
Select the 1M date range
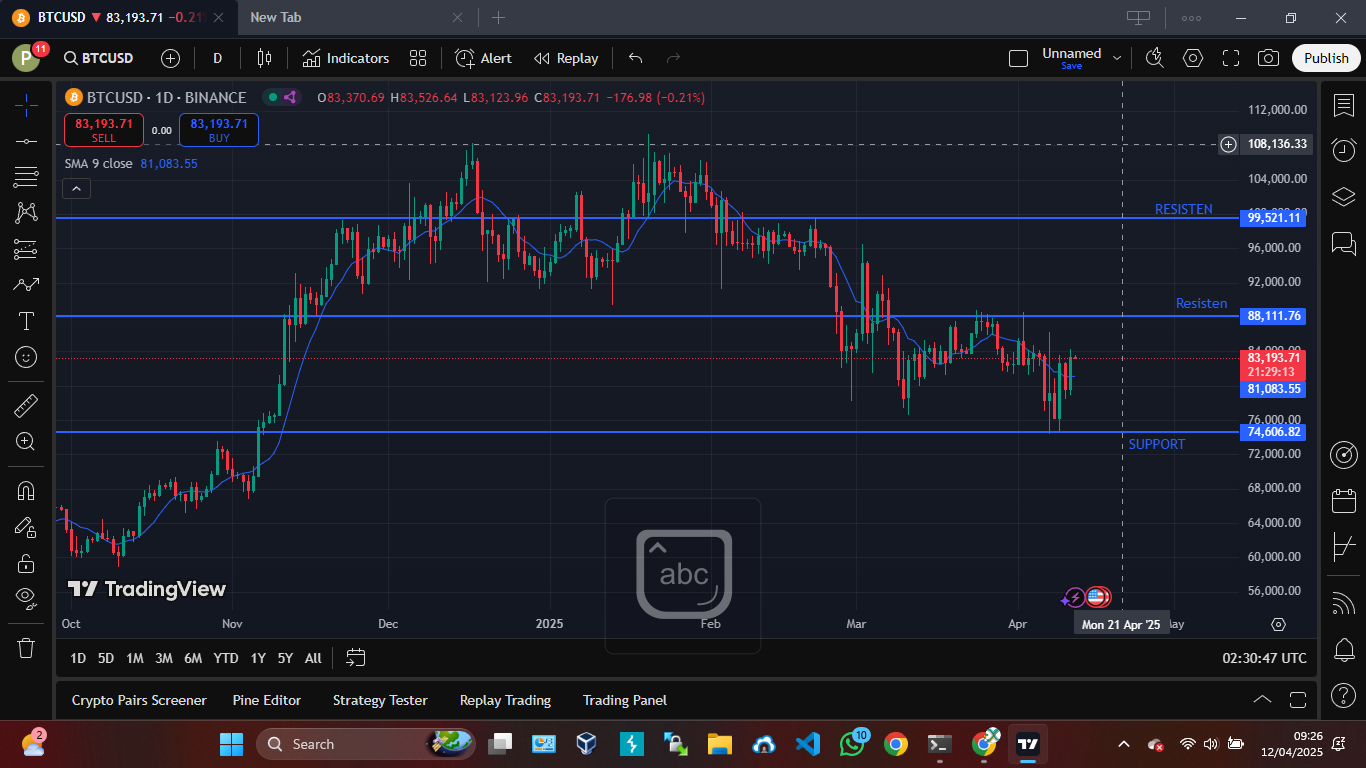tap(135, 658)
